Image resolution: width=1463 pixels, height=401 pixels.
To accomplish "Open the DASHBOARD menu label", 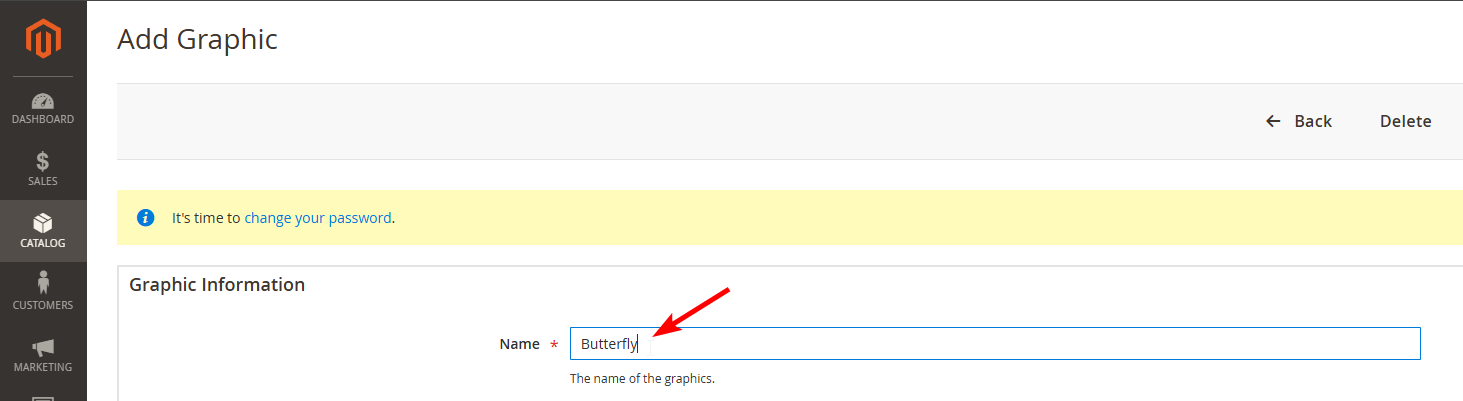I will [43, 120].
